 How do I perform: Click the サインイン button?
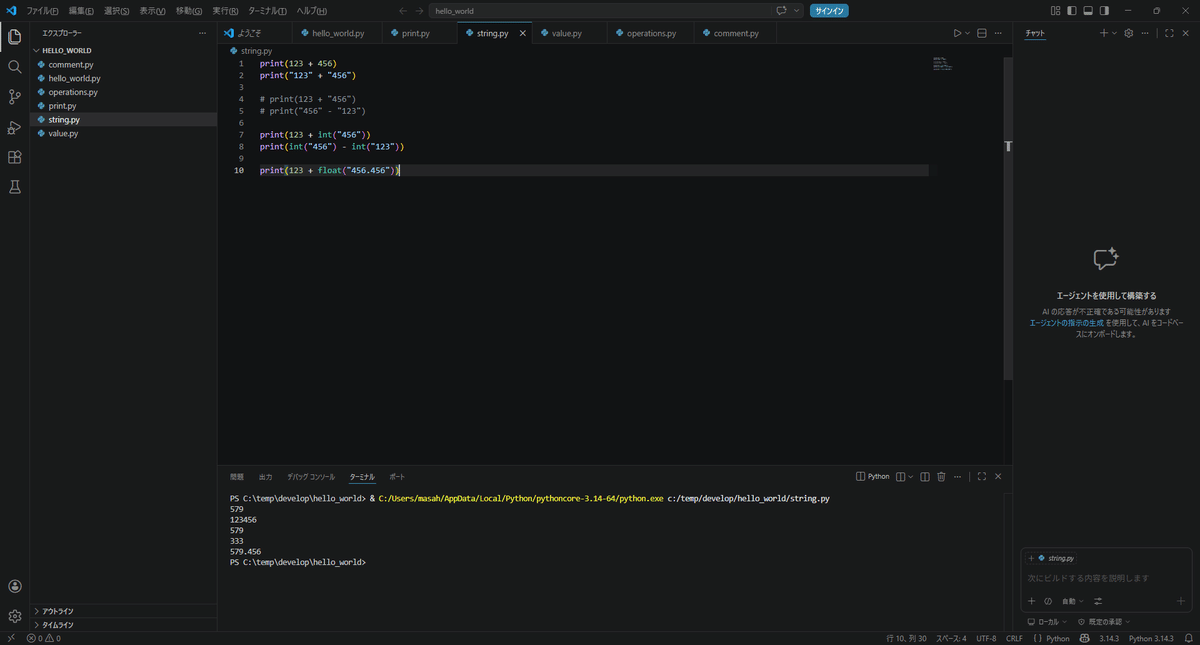(x=829, y=11)
